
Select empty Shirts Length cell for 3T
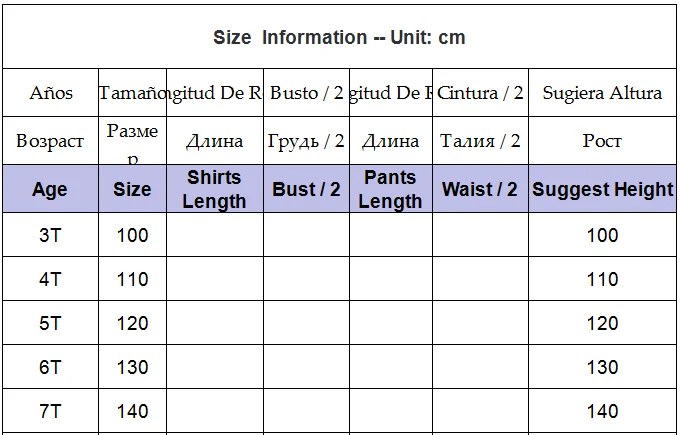pyautogui.click(x=215, y=235)
